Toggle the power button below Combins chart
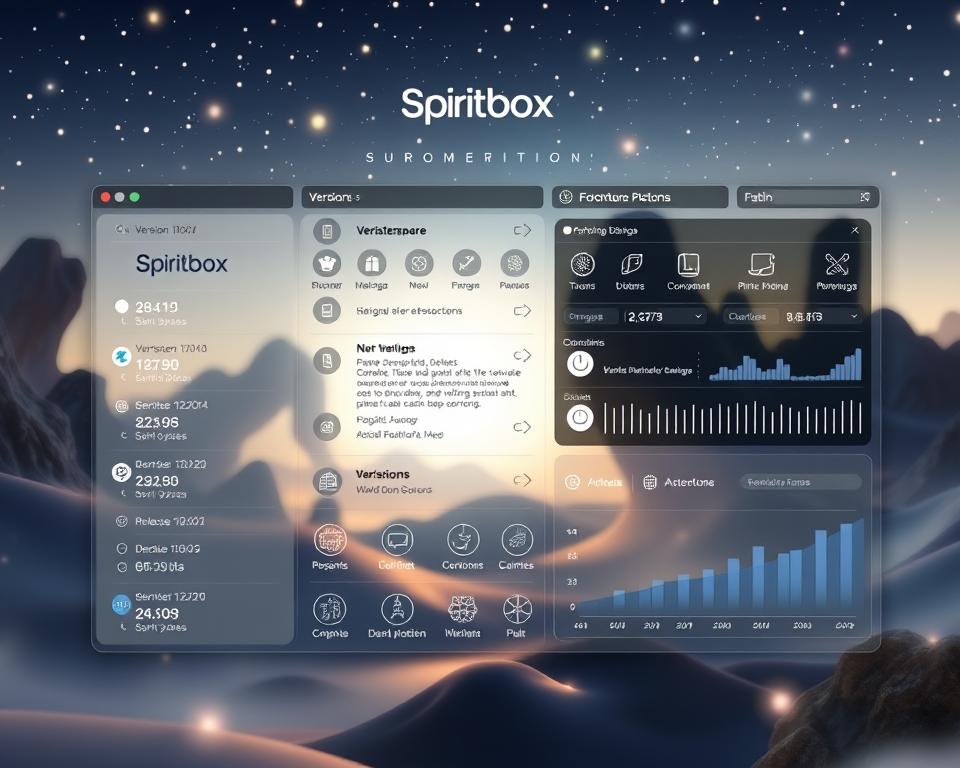Screen dimensions: 960x768 coord(580,420)
